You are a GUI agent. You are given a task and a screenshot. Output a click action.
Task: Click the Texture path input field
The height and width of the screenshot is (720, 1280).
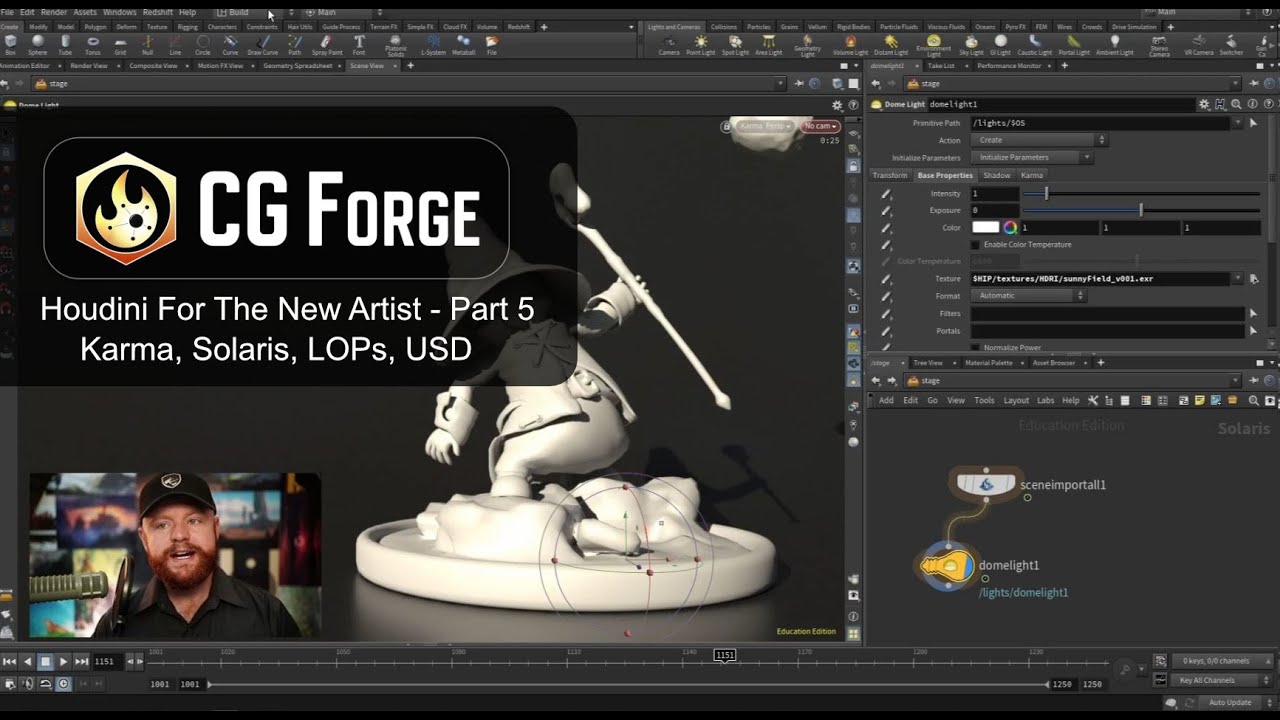(1100, 279)
